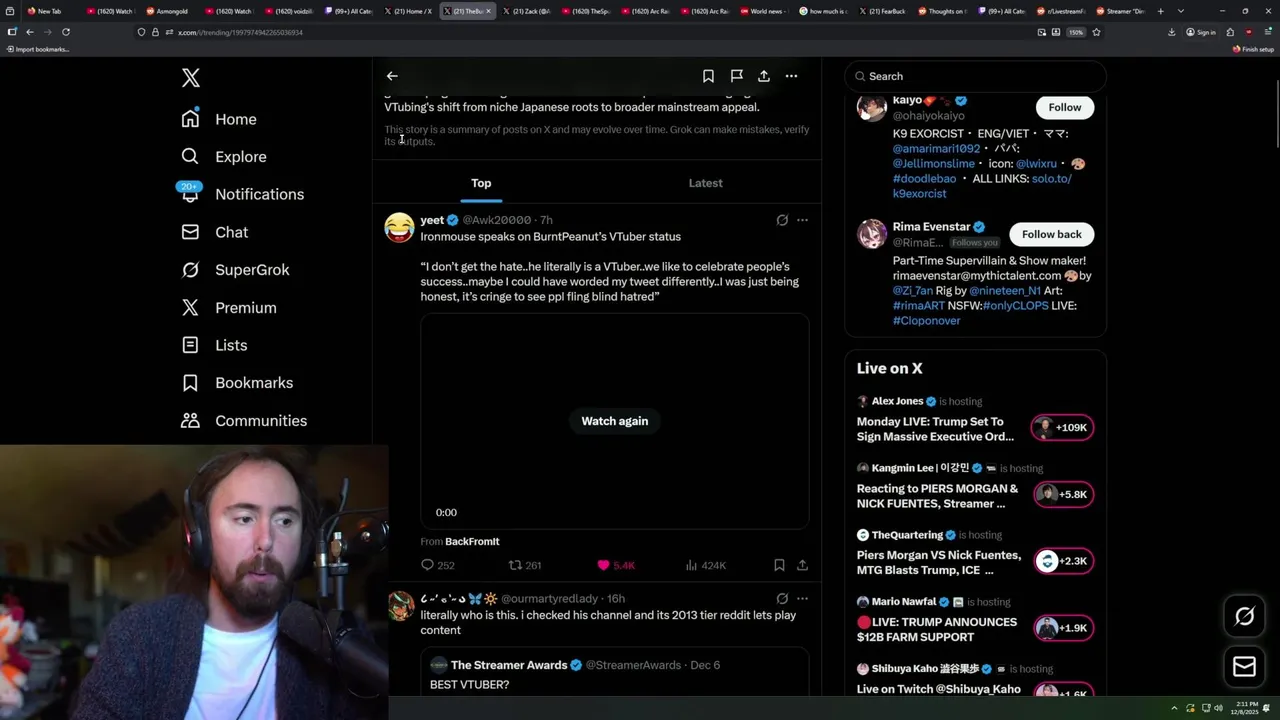Open the floating Grok button
This screenshot has width=1280, height=720.
tap(1245, 616)
